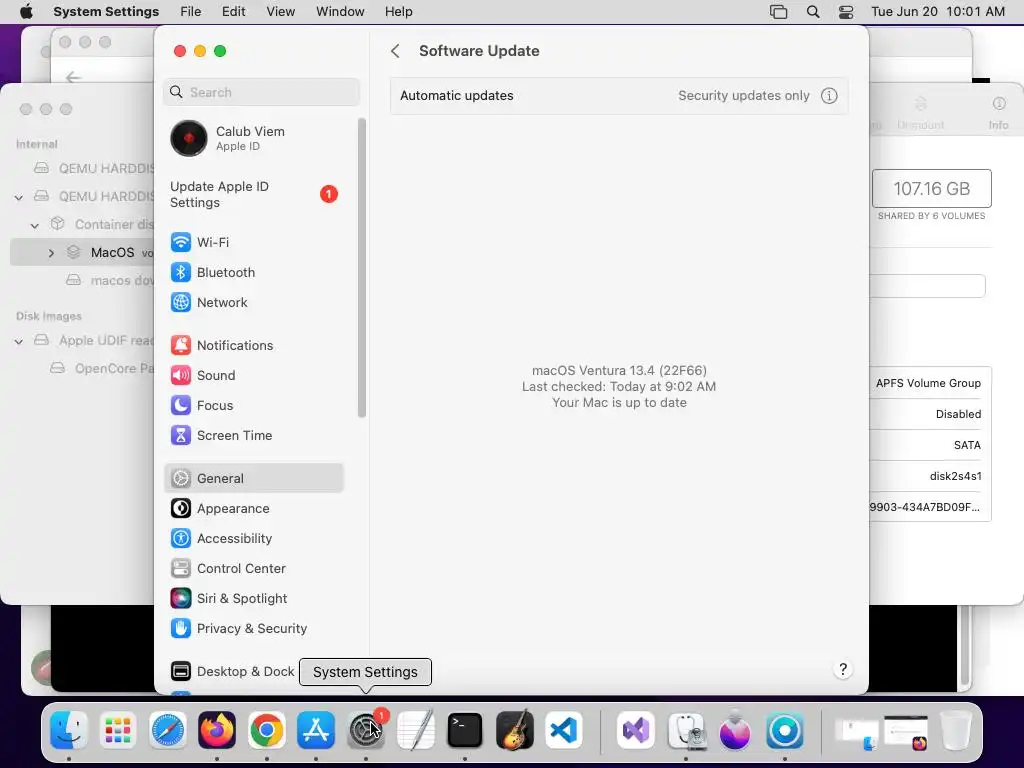Click the menu bar date and time

point(938,12)
